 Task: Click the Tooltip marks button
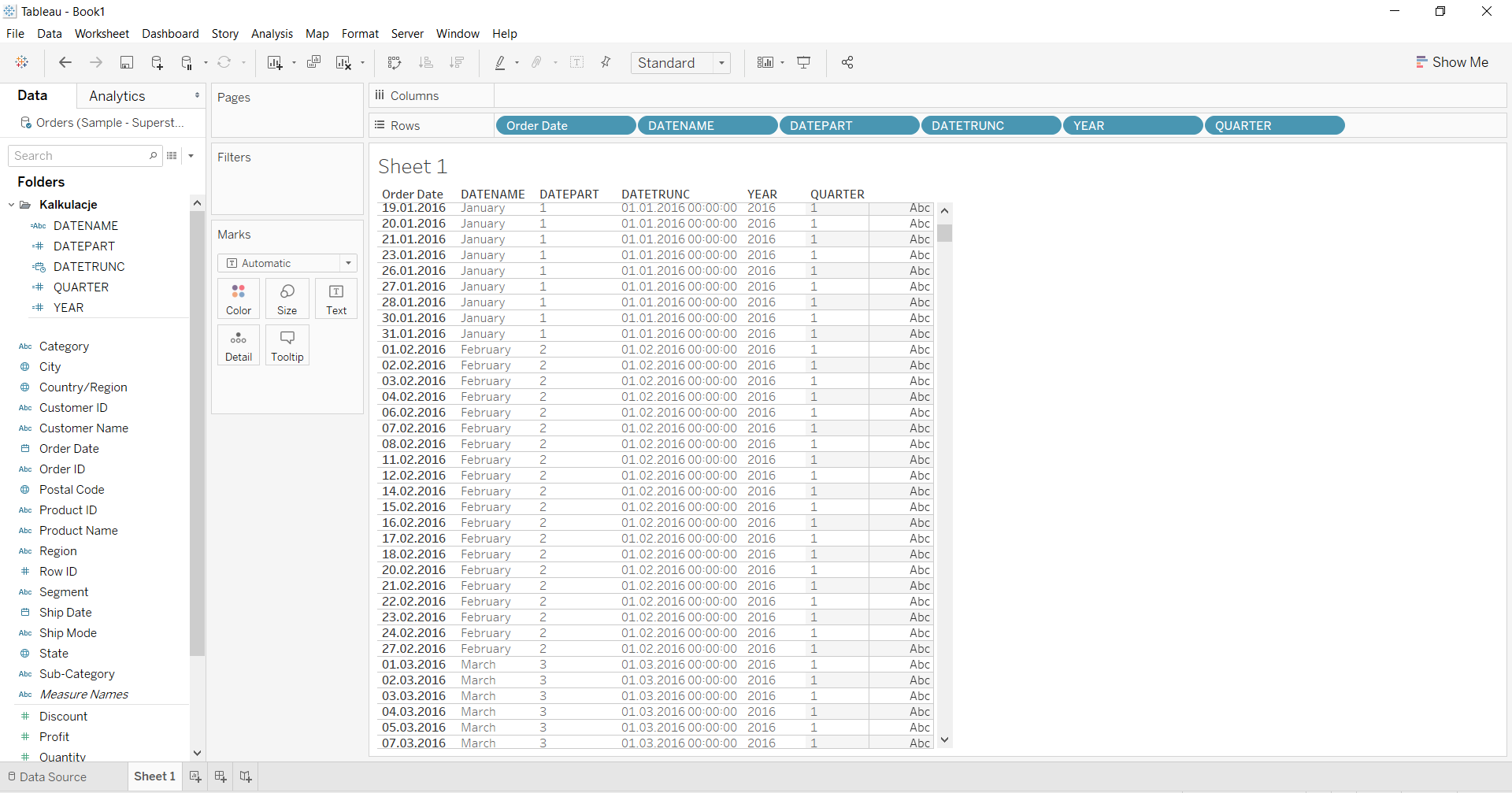tap(287, 345)
